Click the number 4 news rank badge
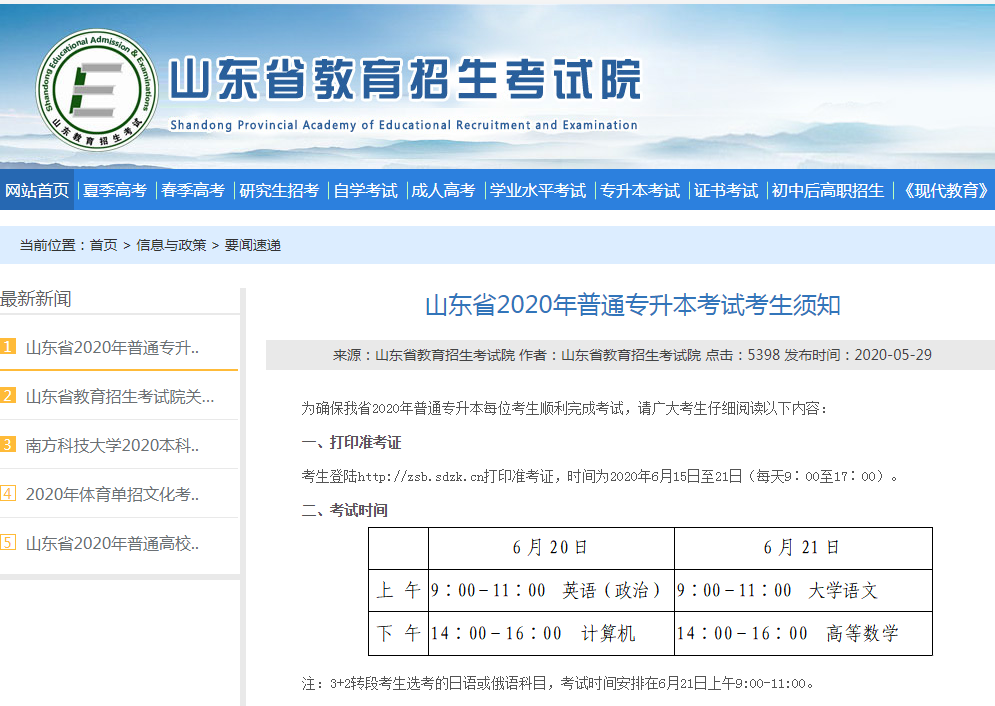The height and width of the screenshot is (706, 995). click(8, 493)
